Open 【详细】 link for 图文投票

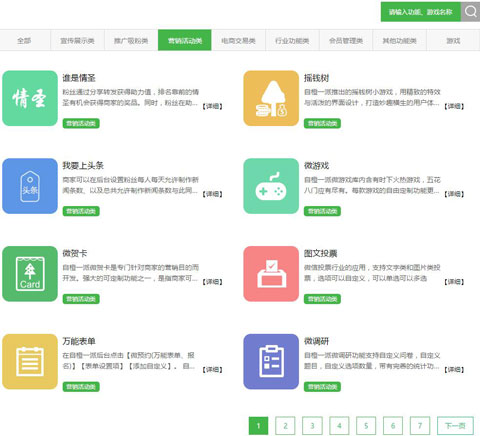pos(454,282)
